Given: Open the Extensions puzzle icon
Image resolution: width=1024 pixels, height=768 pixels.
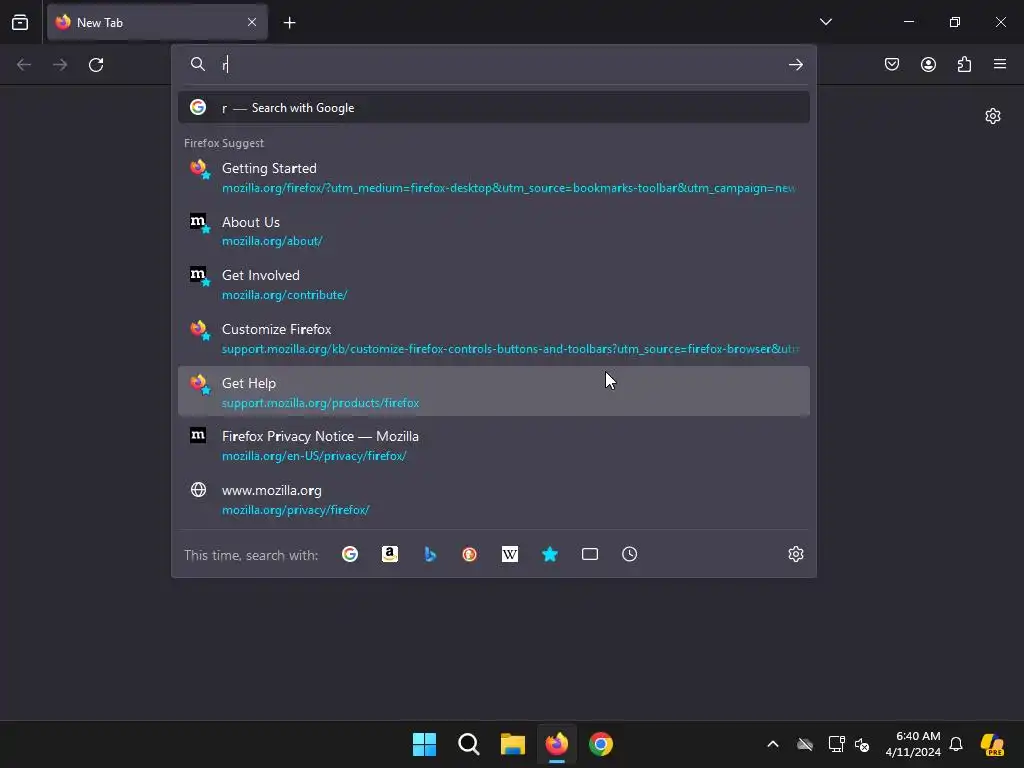Looking at the screenshot, I should 964,64.
